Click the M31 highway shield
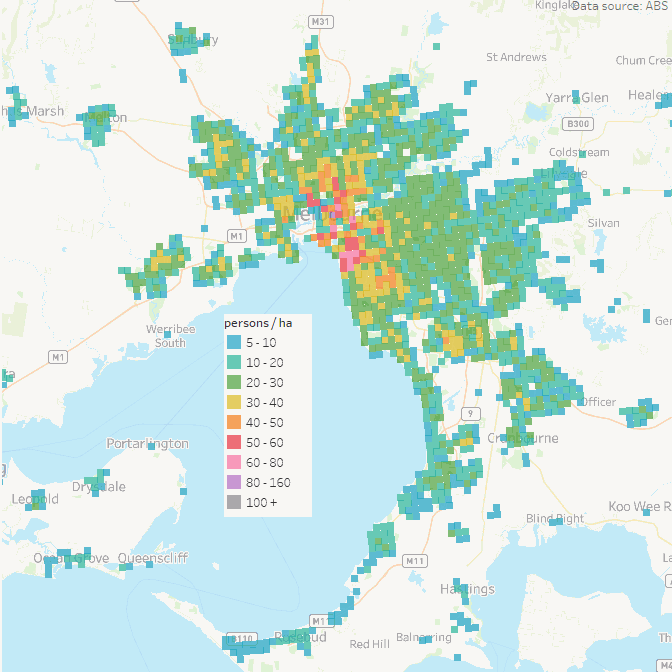 [x=321, y=21]
